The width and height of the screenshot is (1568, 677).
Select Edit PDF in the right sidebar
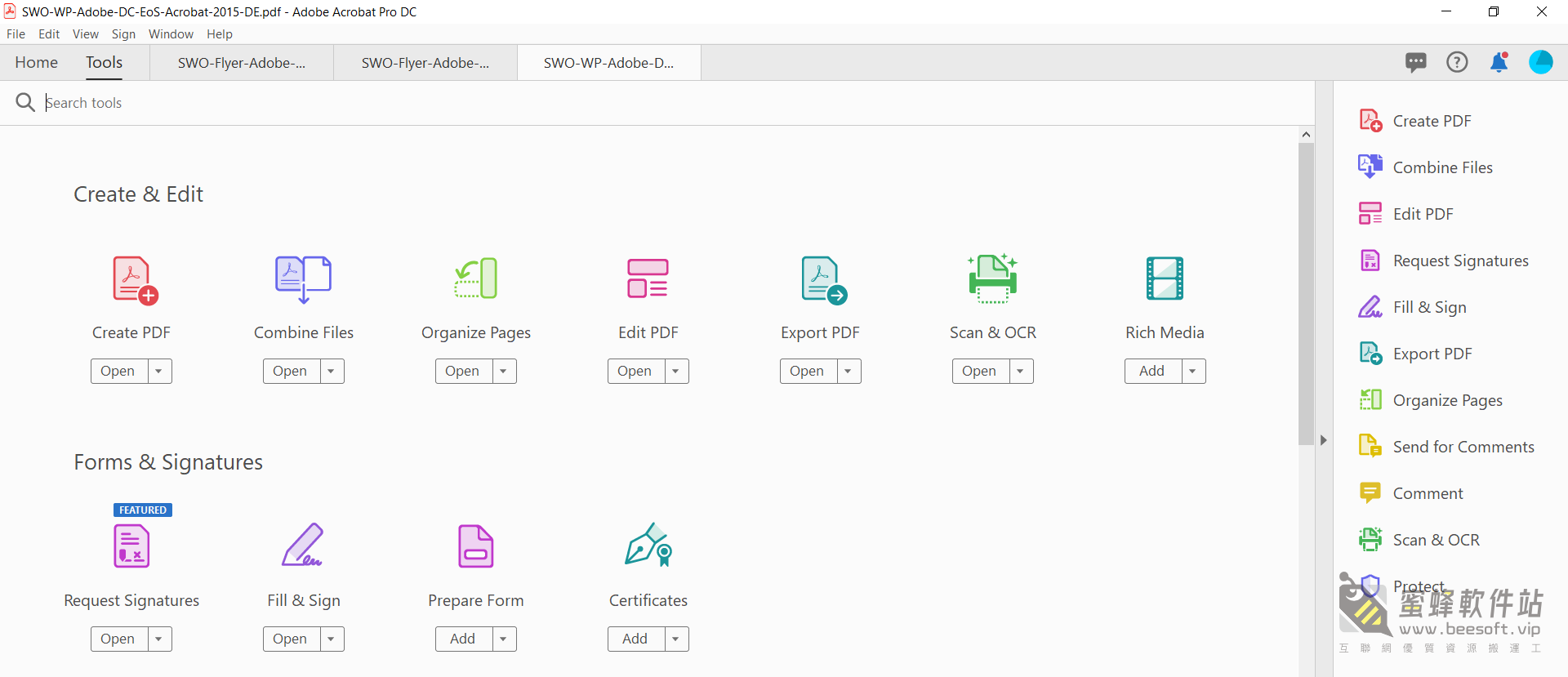point(1406,214)
